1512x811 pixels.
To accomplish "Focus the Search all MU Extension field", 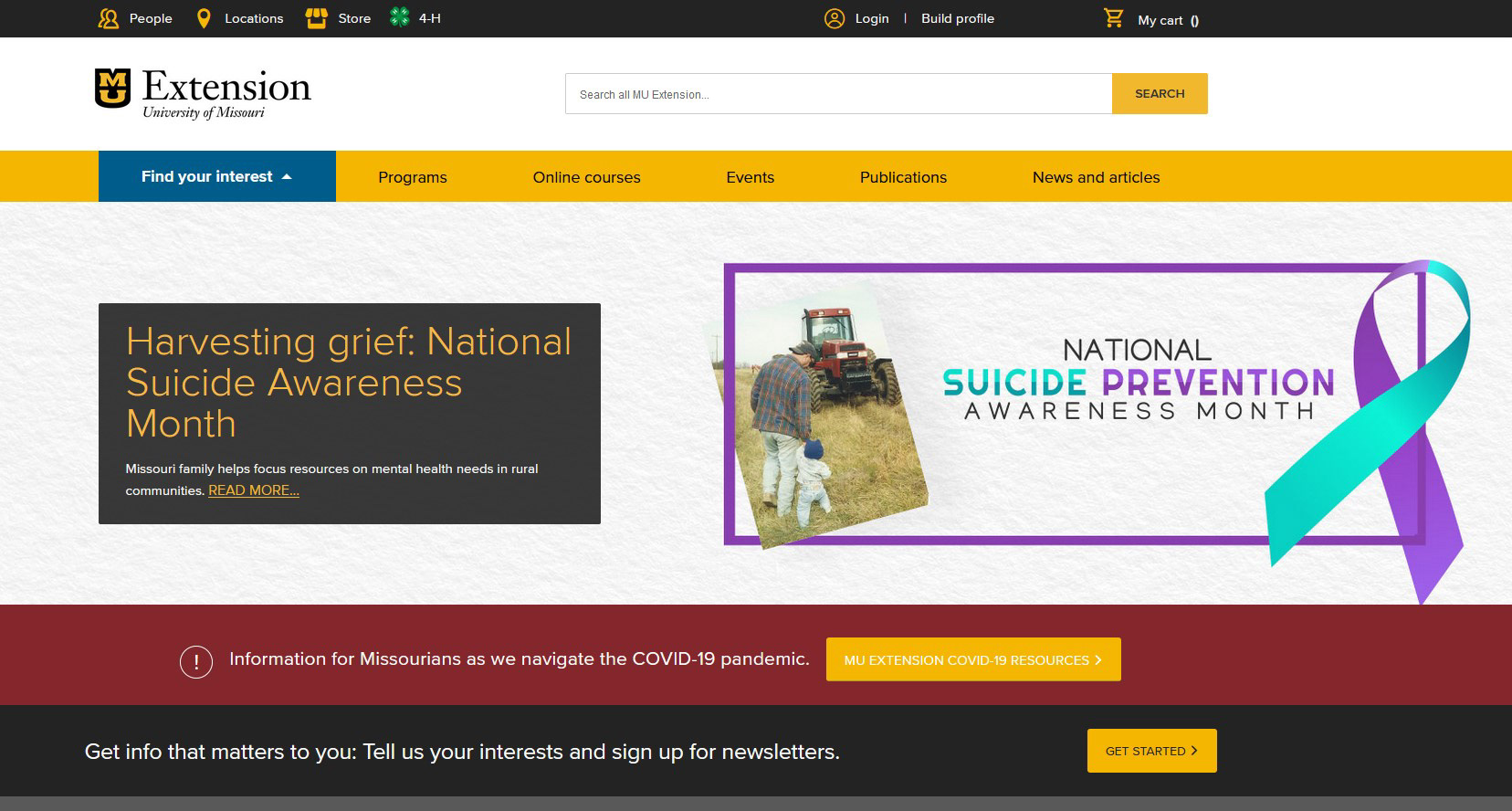I will pos(838,94).
